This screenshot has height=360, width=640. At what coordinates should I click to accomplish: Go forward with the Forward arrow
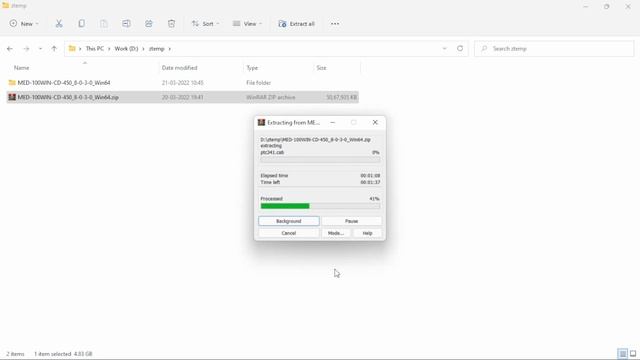[x=26, y=49]
